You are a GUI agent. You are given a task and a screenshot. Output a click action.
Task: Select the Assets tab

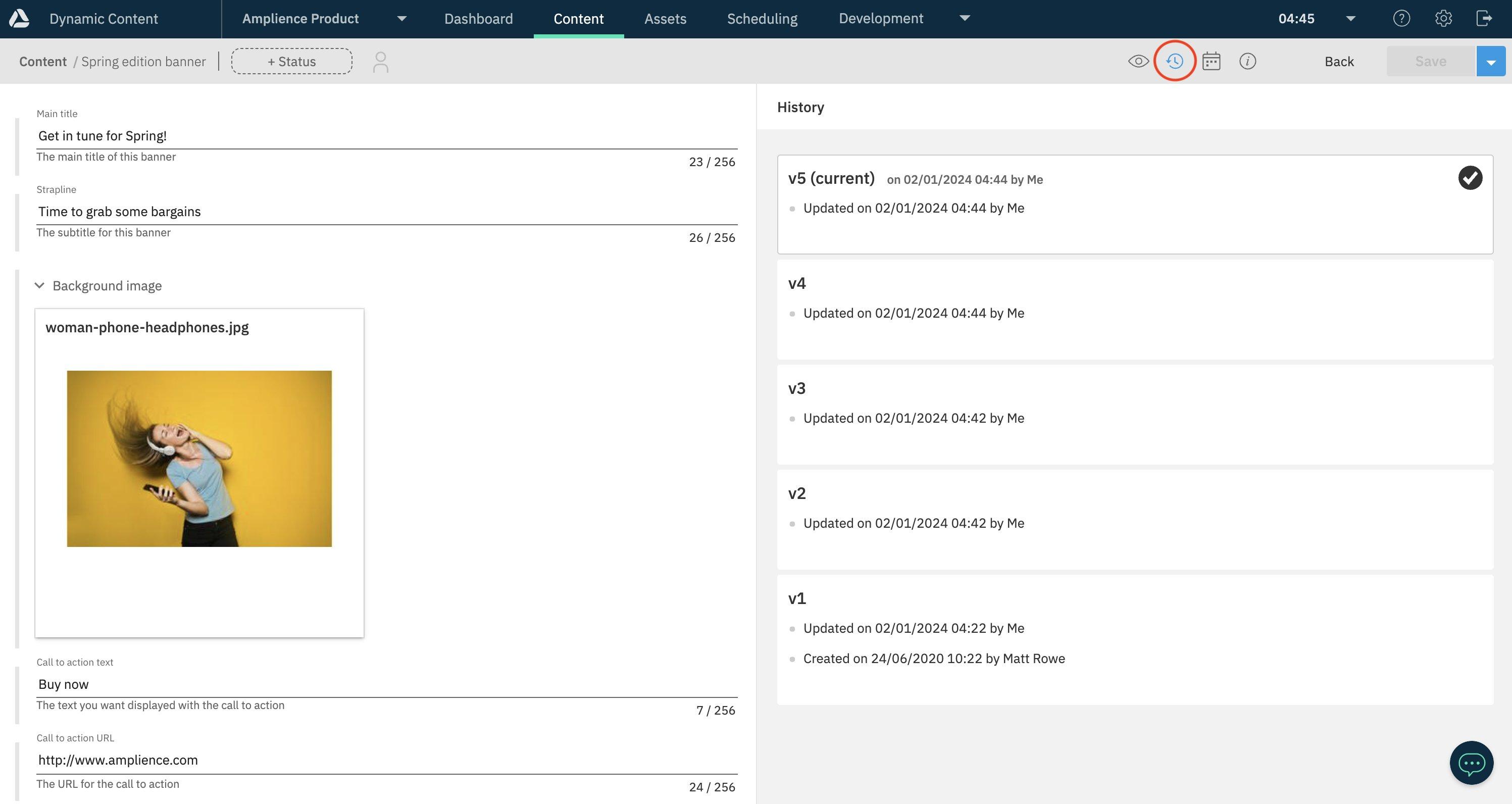665,18
